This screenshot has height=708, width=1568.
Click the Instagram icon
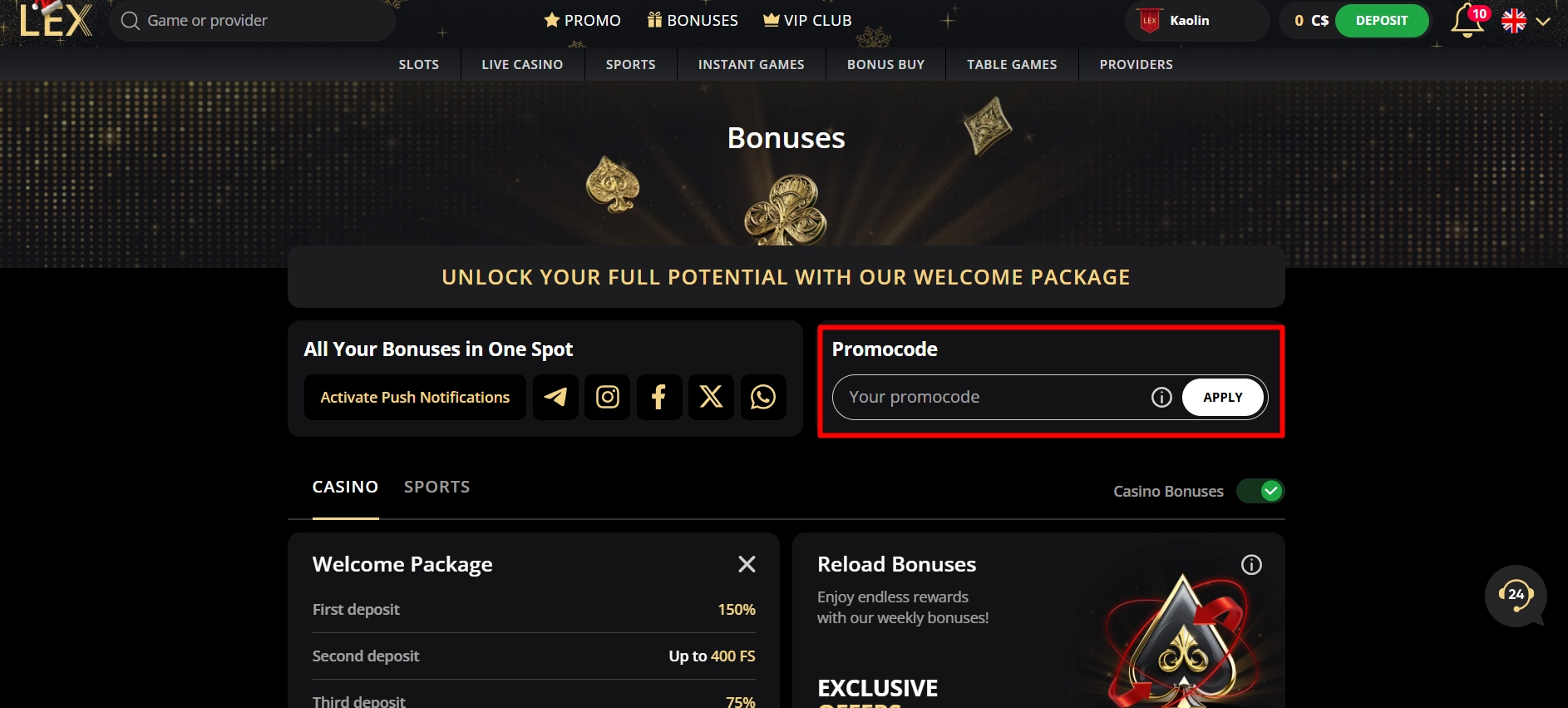tap(607, 397)
